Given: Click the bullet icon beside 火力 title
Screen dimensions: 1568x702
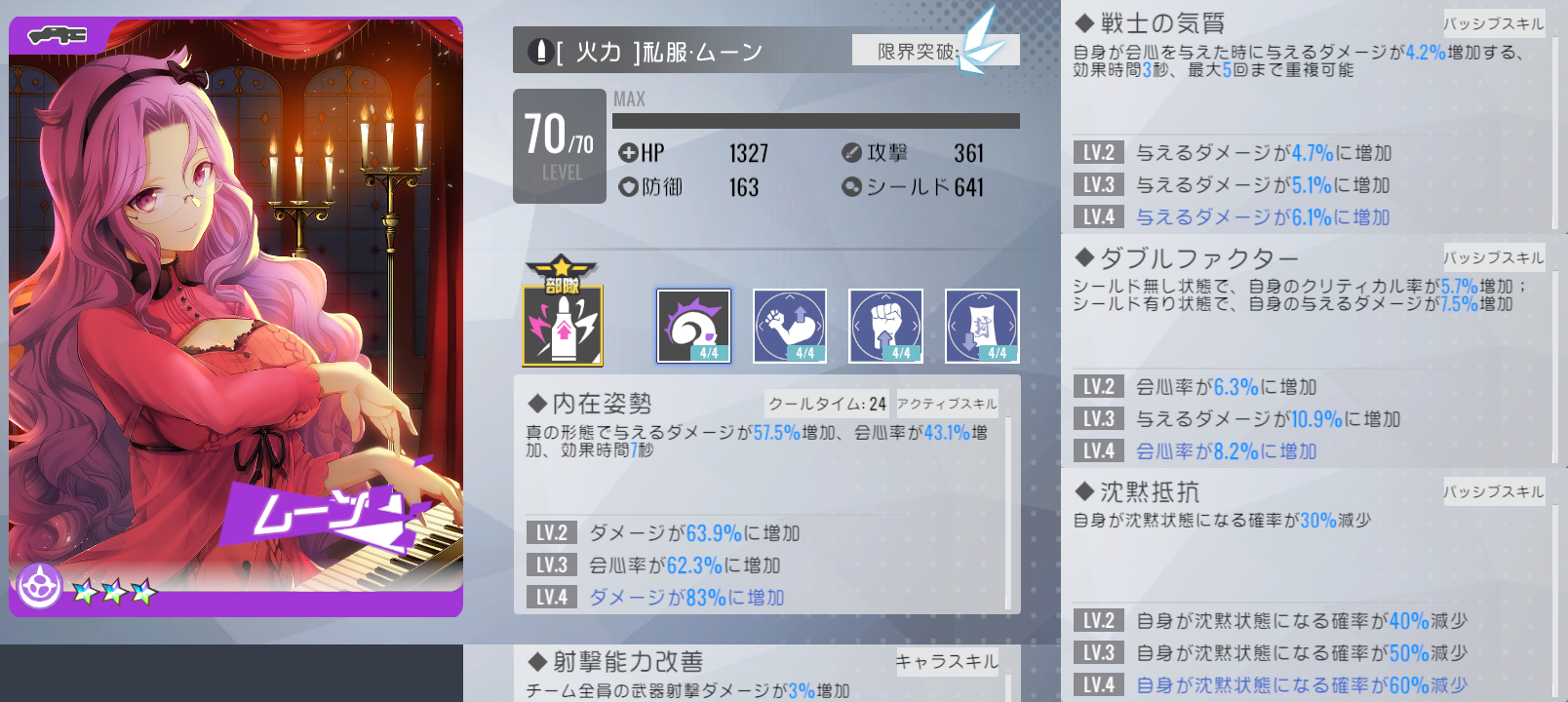Looking at the screenshot, I should (539, 51).
